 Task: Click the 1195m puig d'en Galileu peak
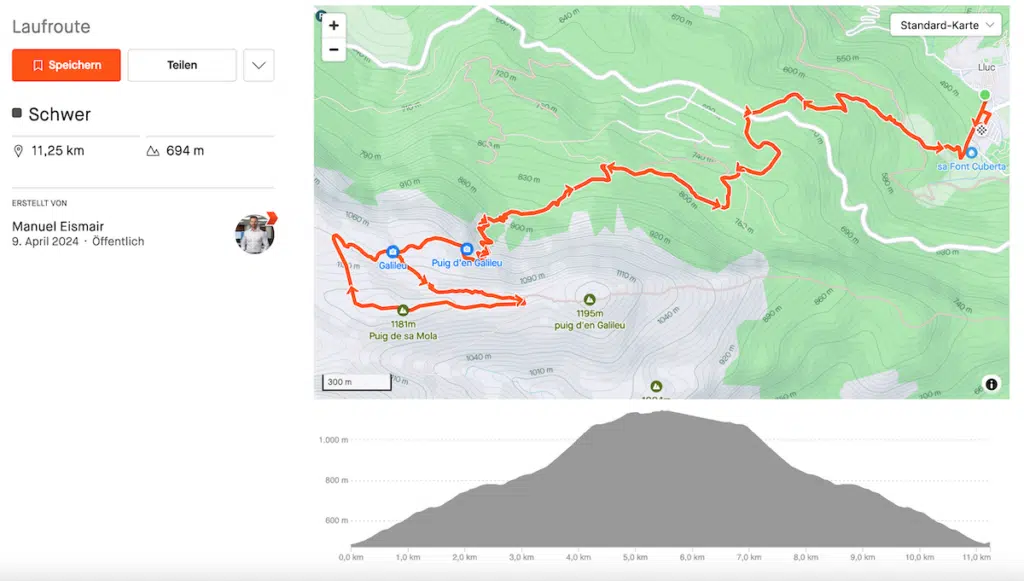pyautogui.click(x=589, y=299)
